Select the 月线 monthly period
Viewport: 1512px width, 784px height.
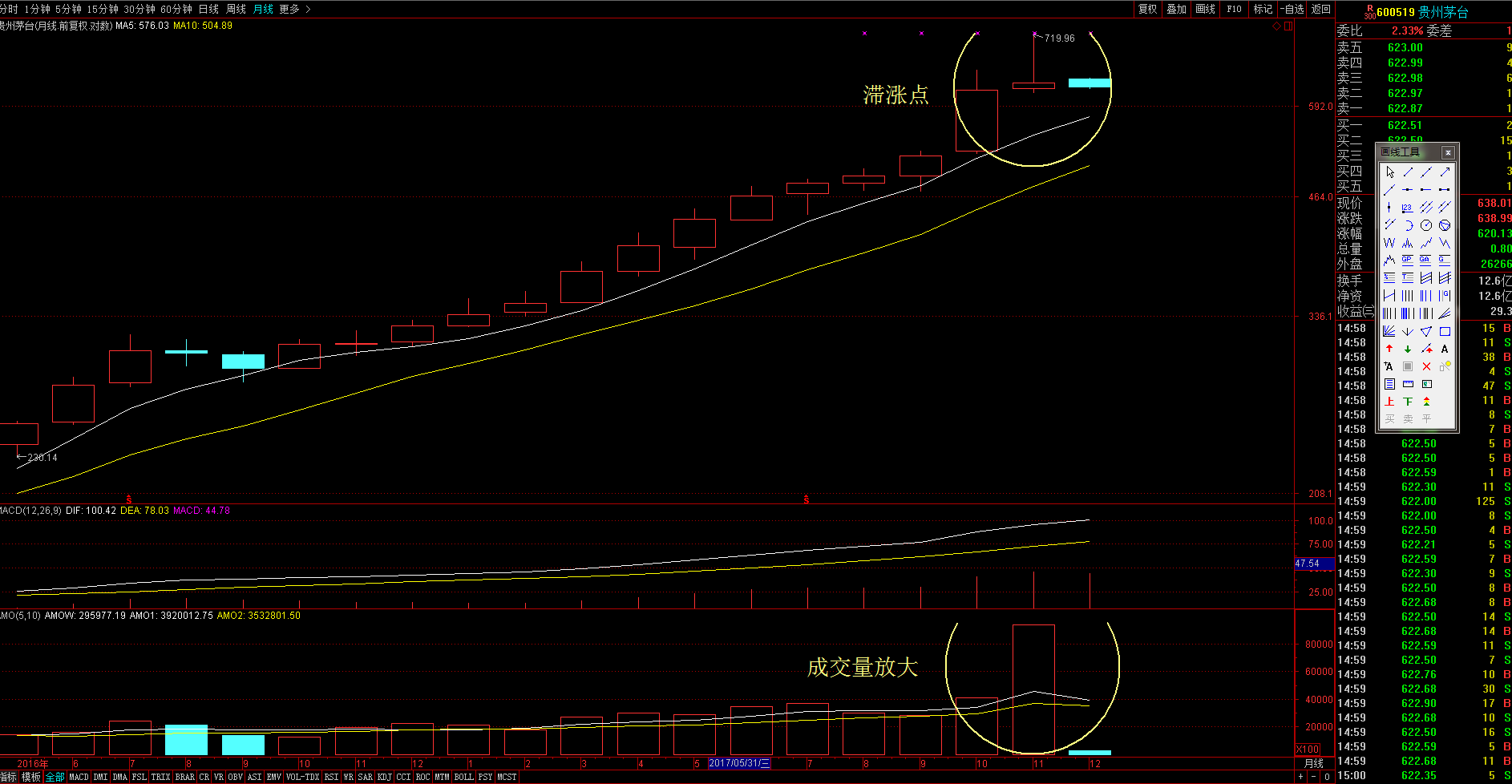263,9
